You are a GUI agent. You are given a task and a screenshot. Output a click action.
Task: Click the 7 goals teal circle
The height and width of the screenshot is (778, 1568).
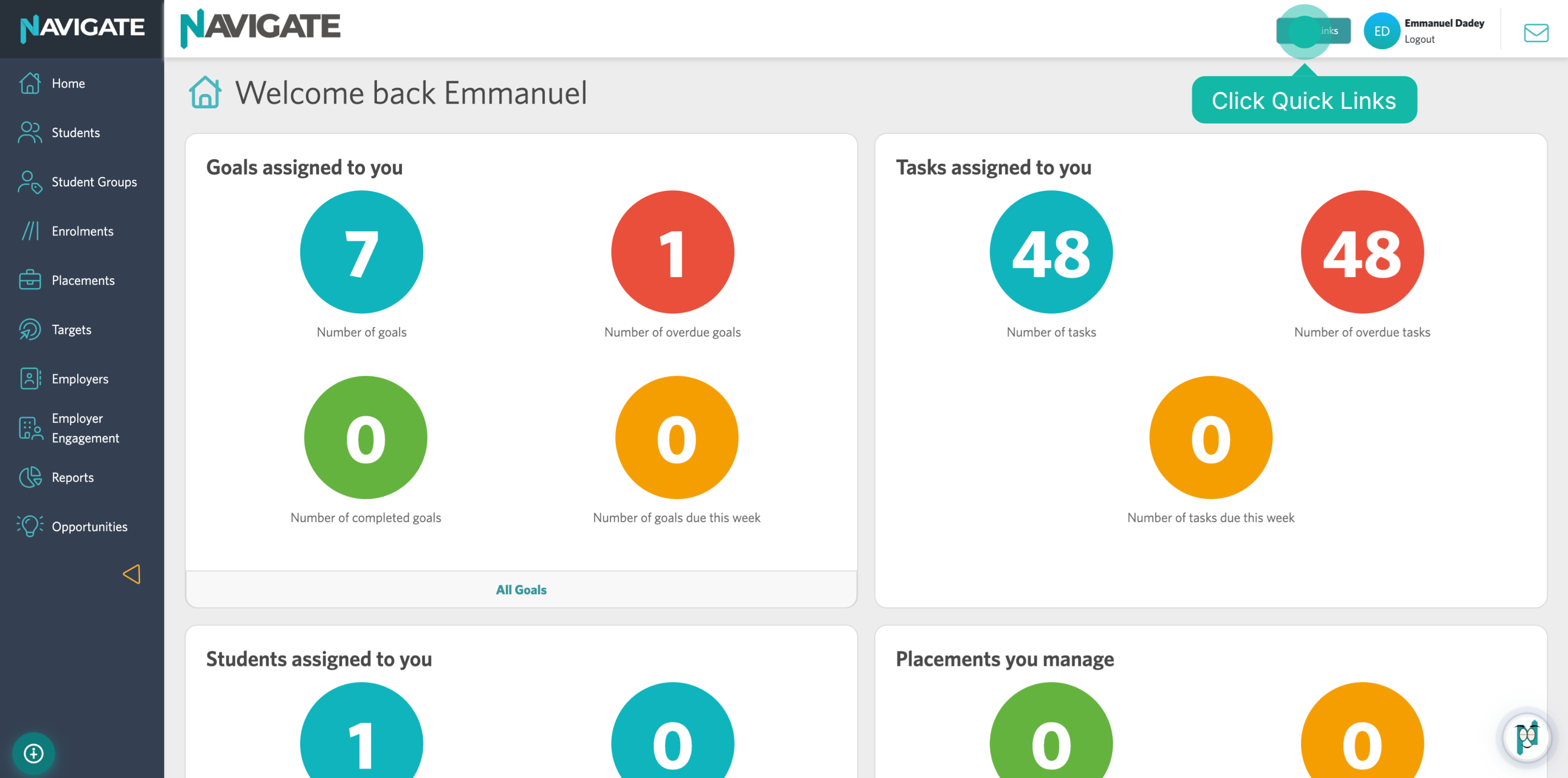pyautogui.click(x=362, y=252)
